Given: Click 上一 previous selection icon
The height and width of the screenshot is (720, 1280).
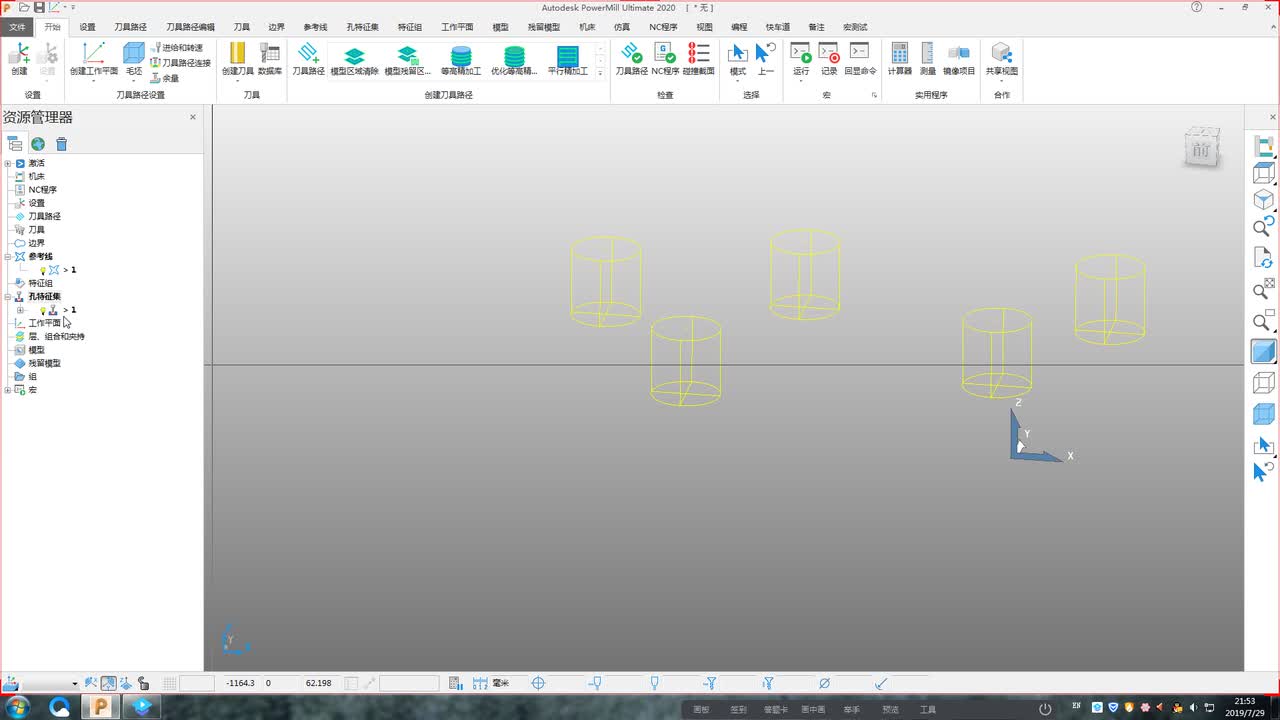Looking at the screenshot, I should pyautogui.click(x=766, y=59).
